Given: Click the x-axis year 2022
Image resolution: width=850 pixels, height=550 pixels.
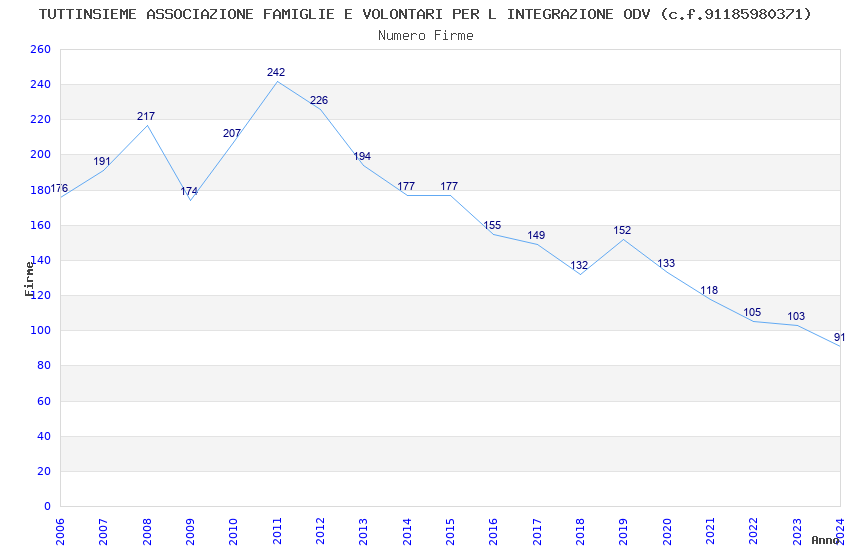Looking at the screenshot, I should [754, 532].
